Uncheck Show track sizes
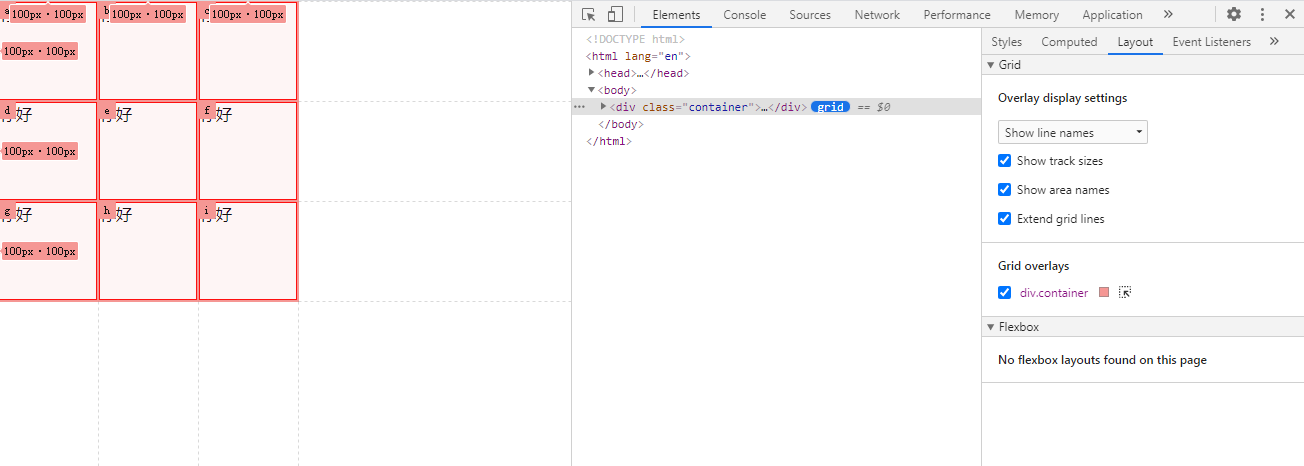The width and height of the screenshot is (1304, 466). pos(1005,161)
